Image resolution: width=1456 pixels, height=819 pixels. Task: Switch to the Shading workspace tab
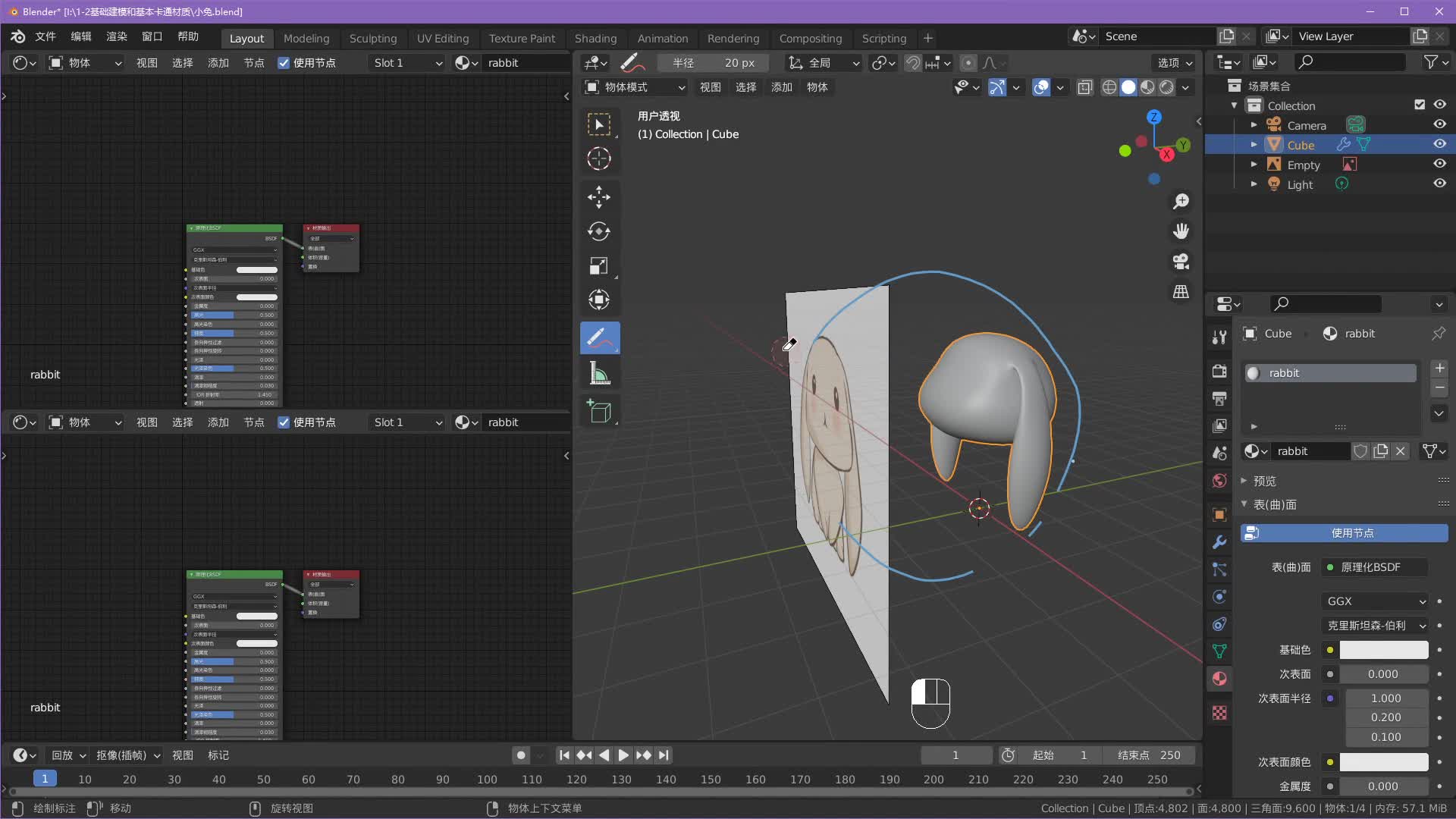pos(595,38)
